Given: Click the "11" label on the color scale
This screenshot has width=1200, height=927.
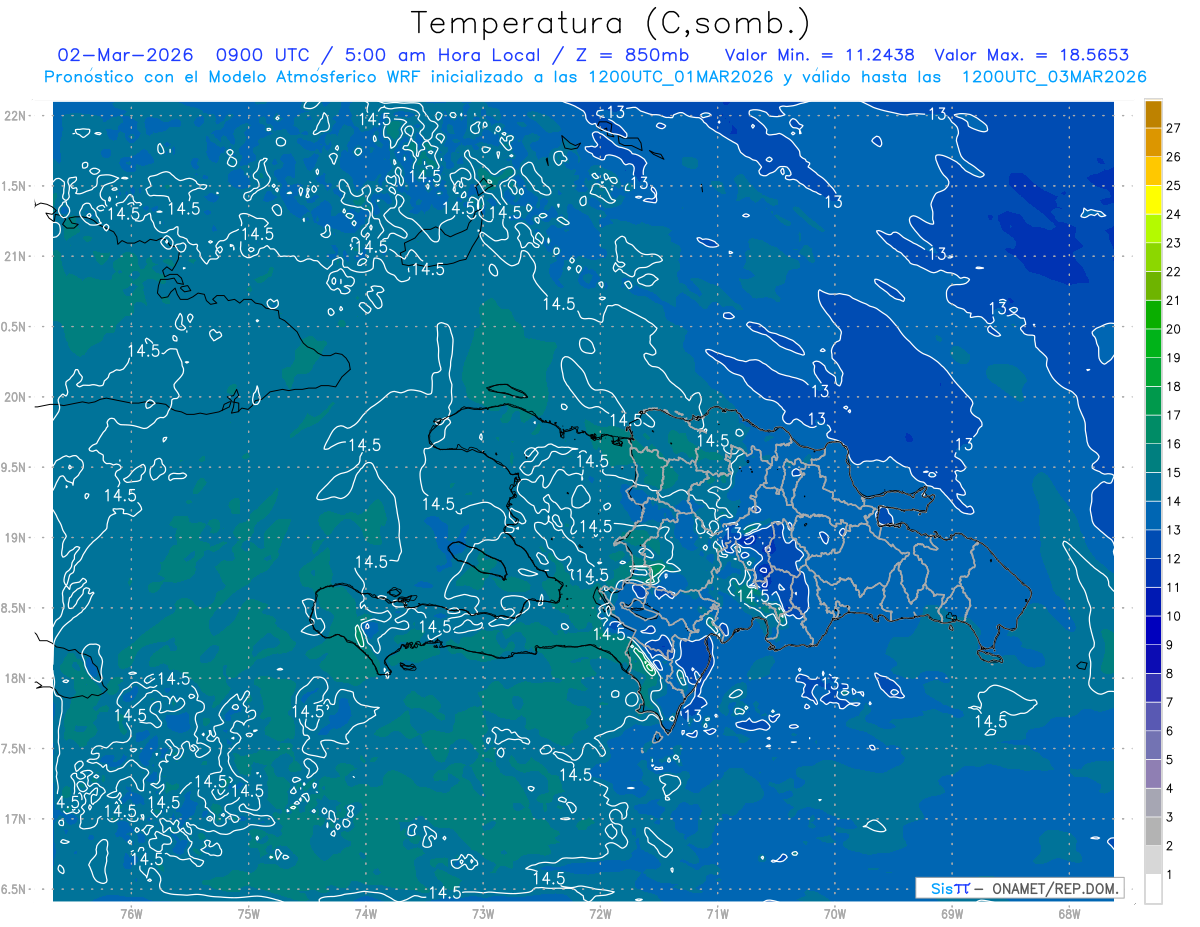Looking at the screenshot, I should [x=1173, y=588].
